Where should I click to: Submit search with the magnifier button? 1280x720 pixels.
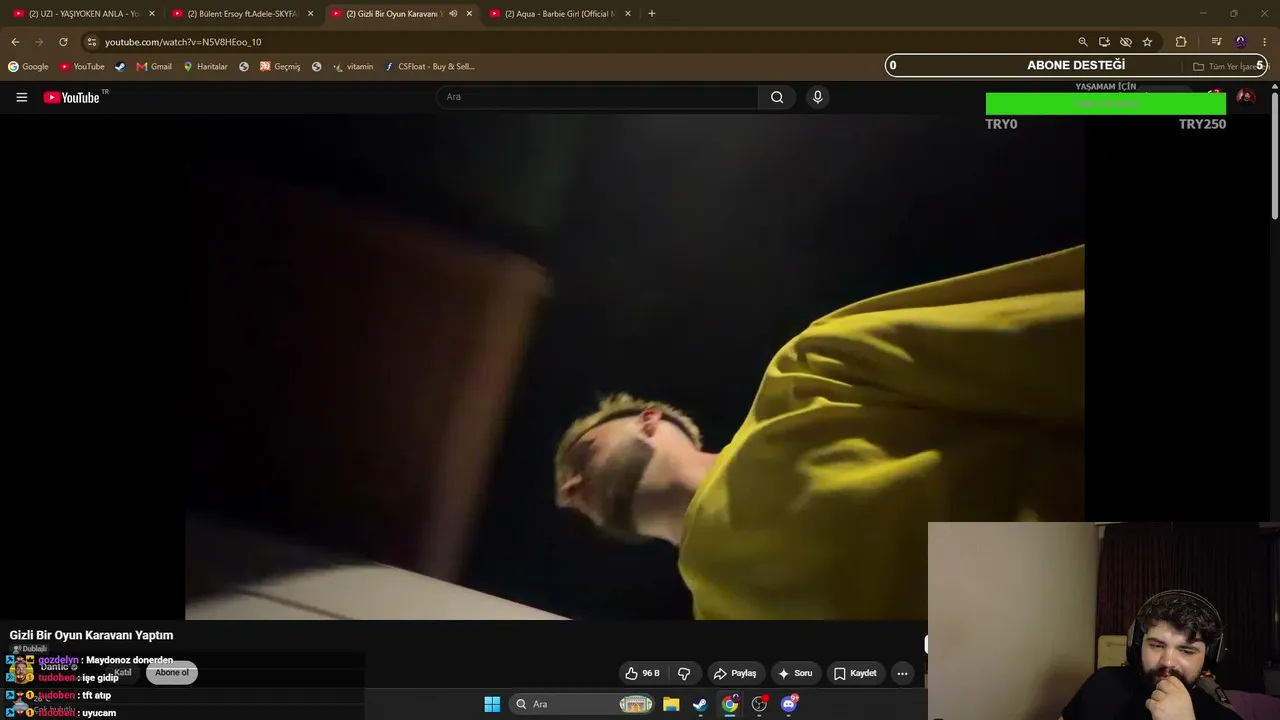click(777, 97)
